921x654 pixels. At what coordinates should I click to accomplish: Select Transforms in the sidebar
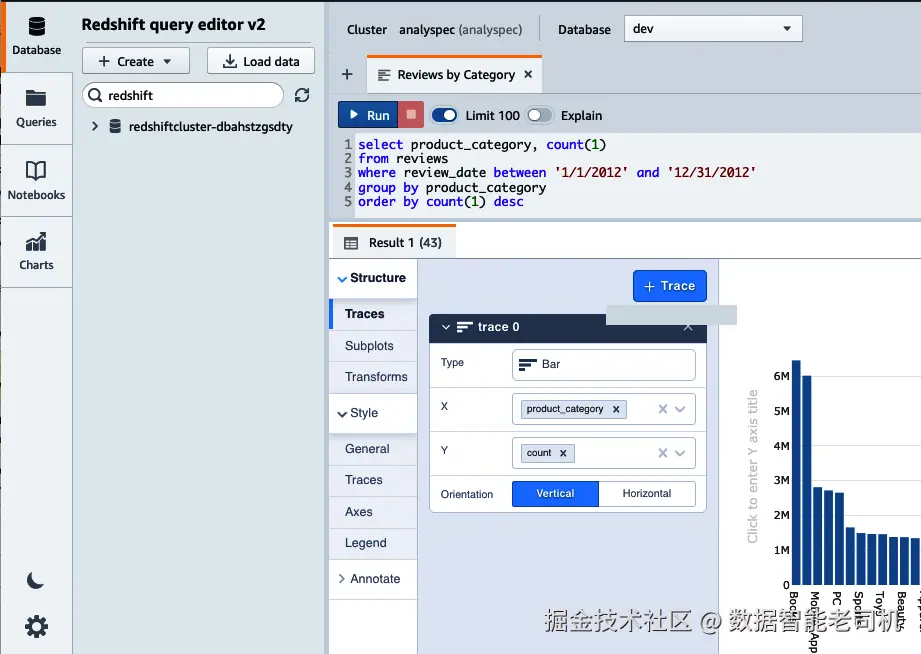(372, 377)
